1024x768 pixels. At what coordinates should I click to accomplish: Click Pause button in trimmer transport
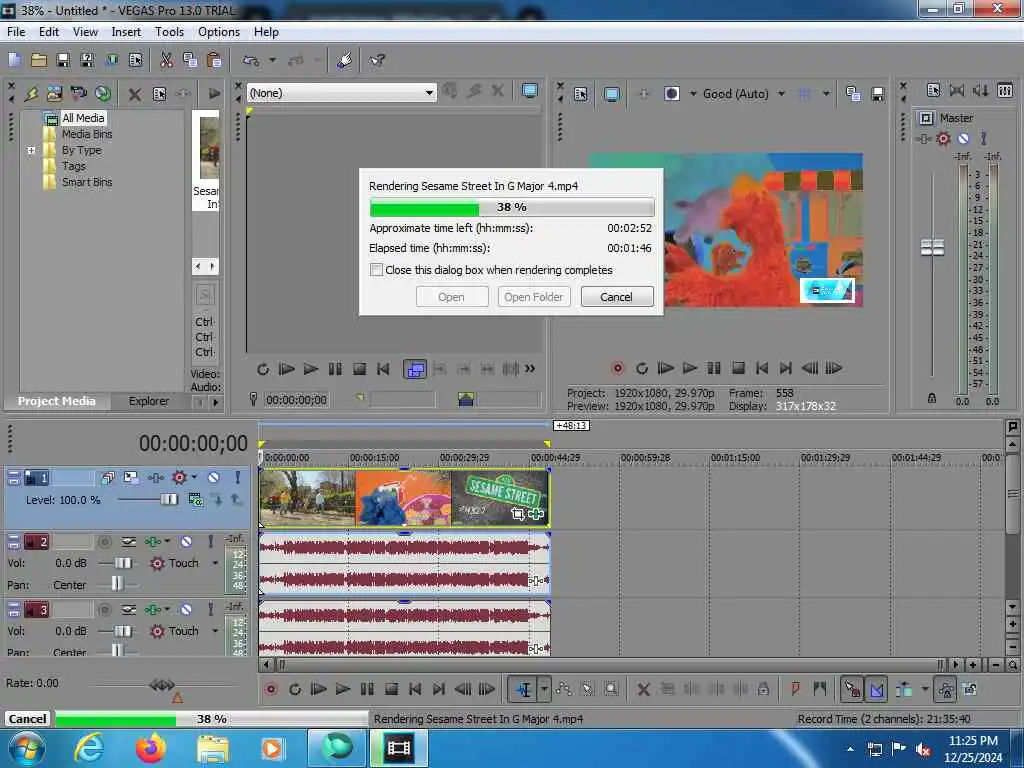click(335, 369)
